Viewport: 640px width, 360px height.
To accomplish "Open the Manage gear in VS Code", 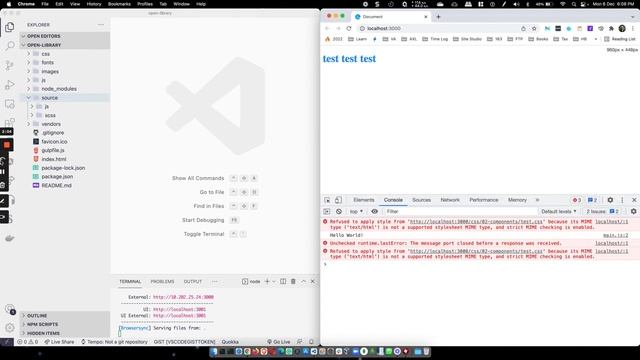I will pos(10,328).
